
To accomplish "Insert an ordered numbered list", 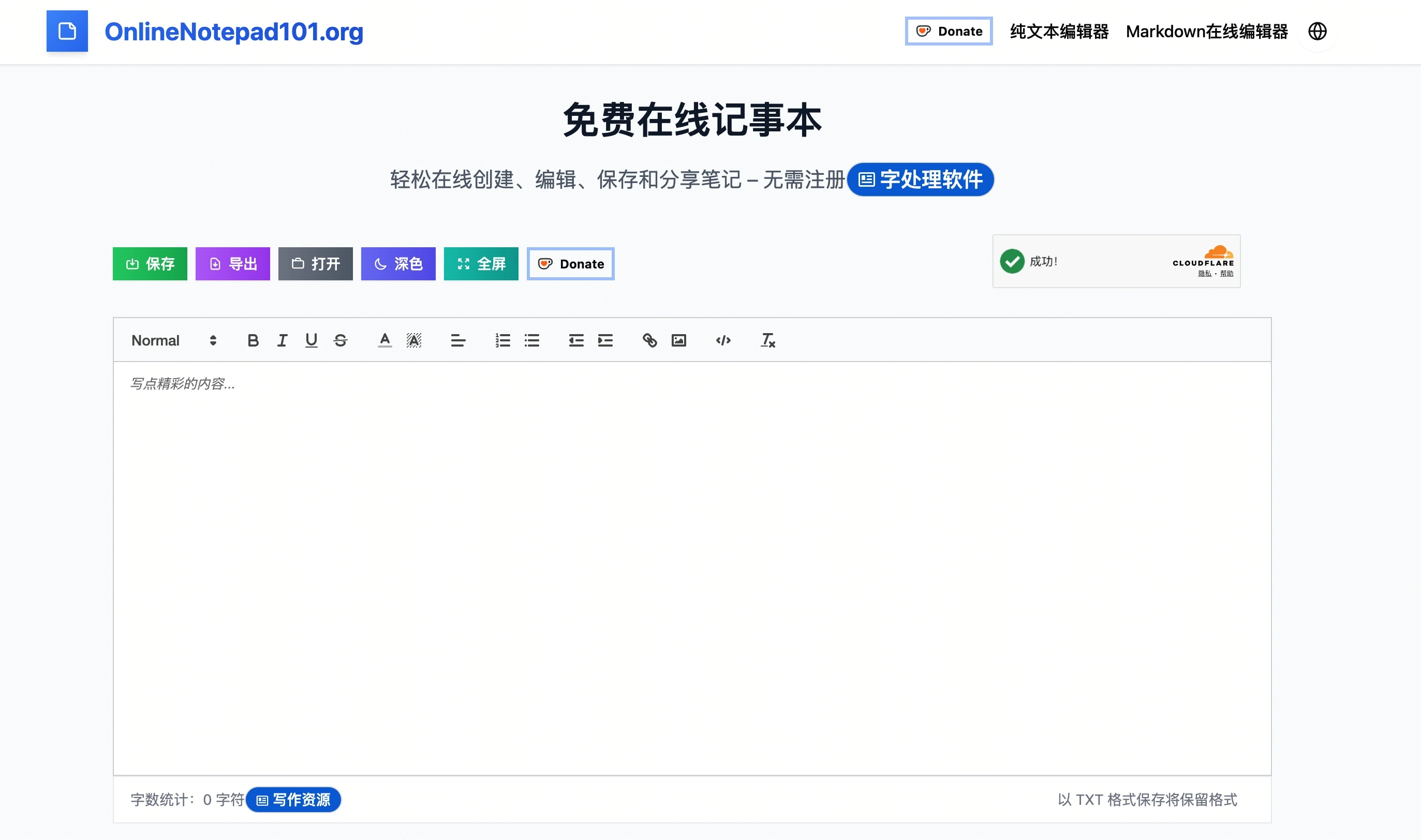I will (502, 340).
